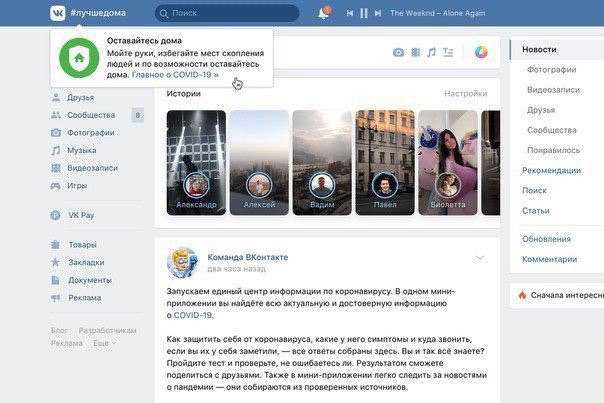This screenshot has height=403, width=604.
Task: Skip to previous track
Action: [x=350, y=13]
